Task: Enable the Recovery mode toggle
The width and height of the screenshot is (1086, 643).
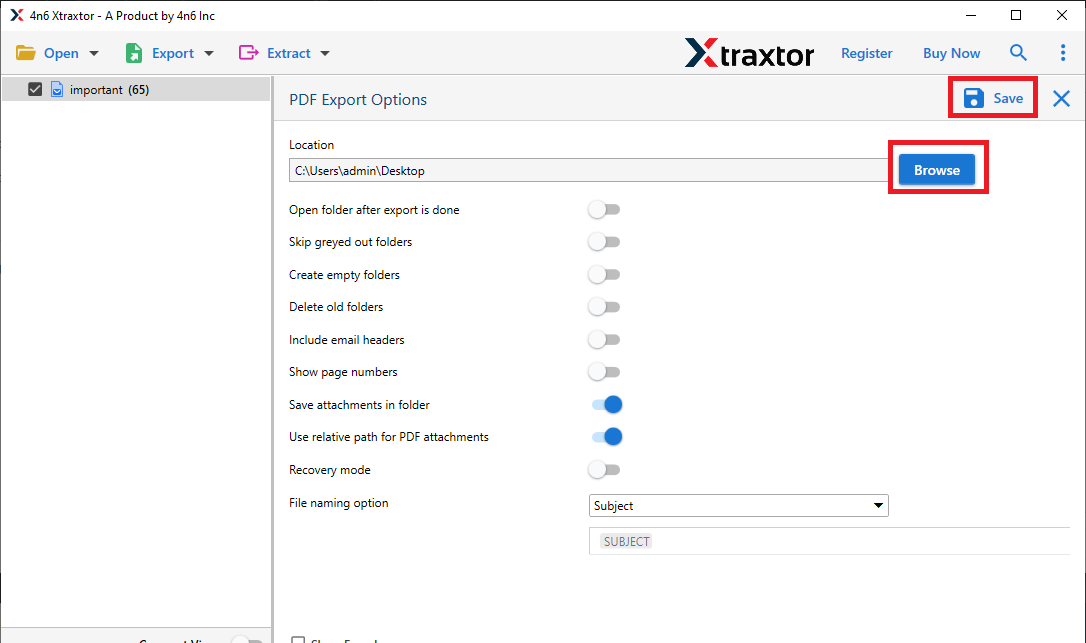Action: point(604,469)
